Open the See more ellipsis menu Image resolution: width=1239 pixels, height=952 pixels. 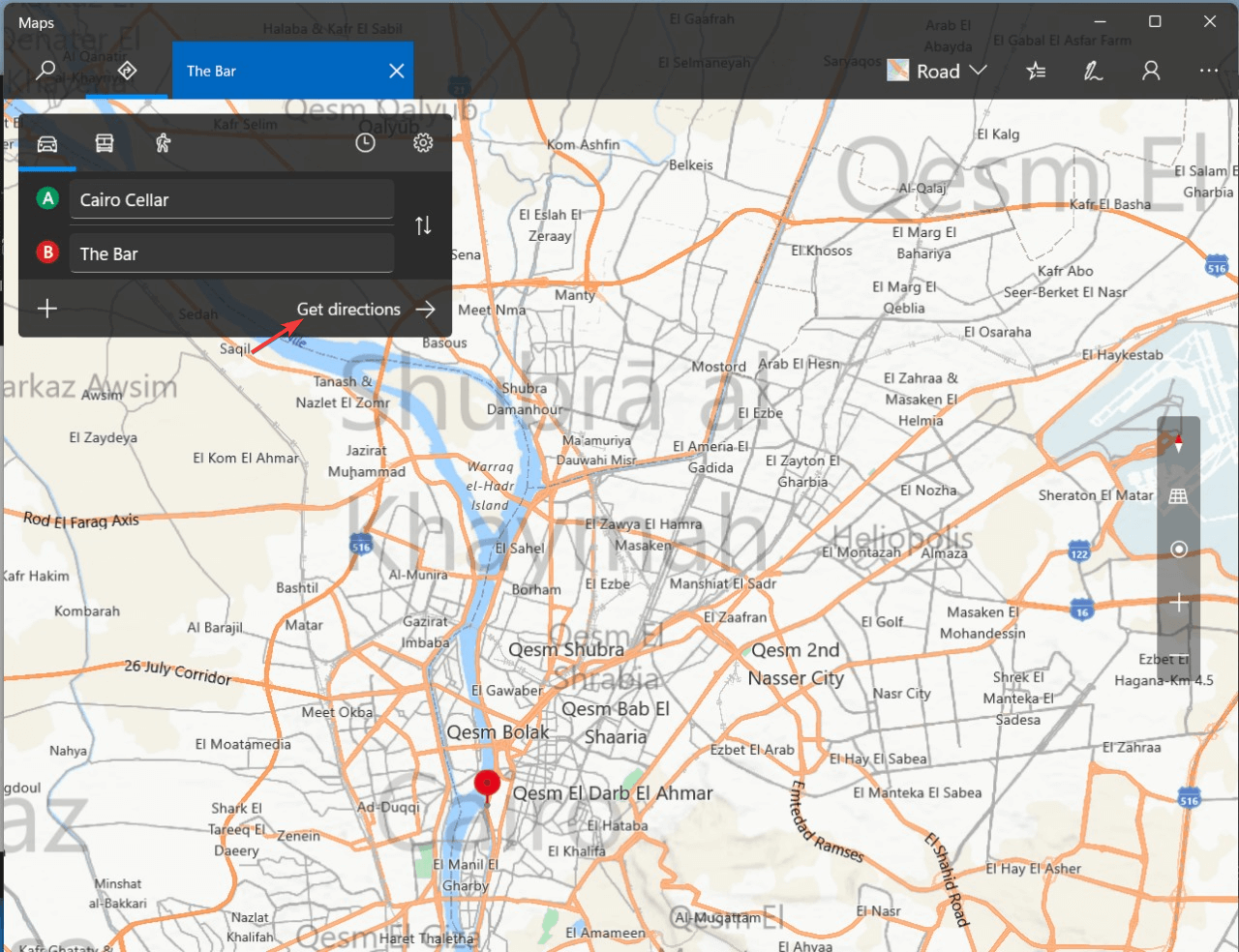pyautogui.click(x=1208, y=71)
